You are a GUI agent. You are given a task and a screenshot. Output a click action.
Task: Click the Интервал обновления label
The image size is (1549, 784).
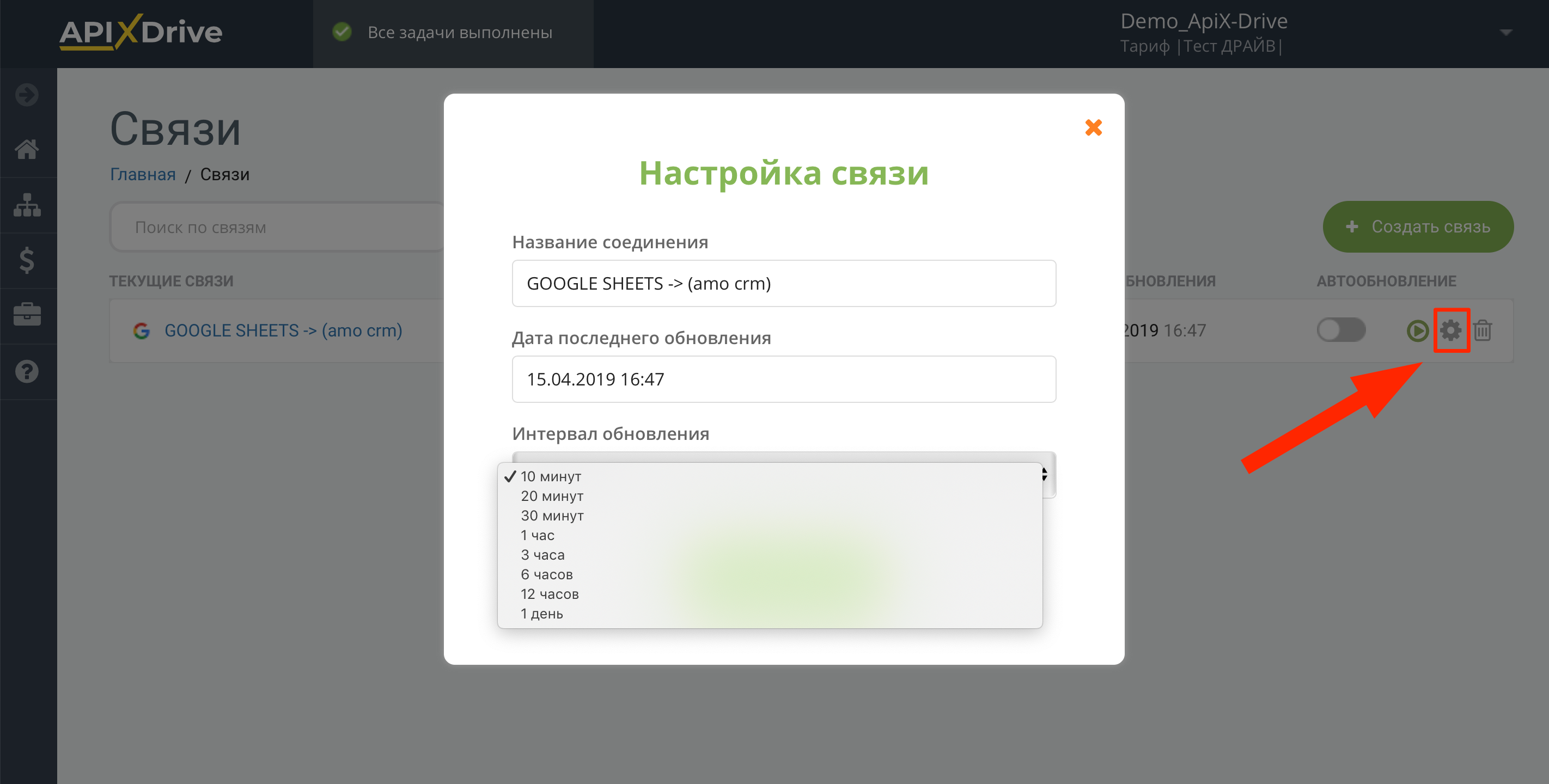[611, 433]
